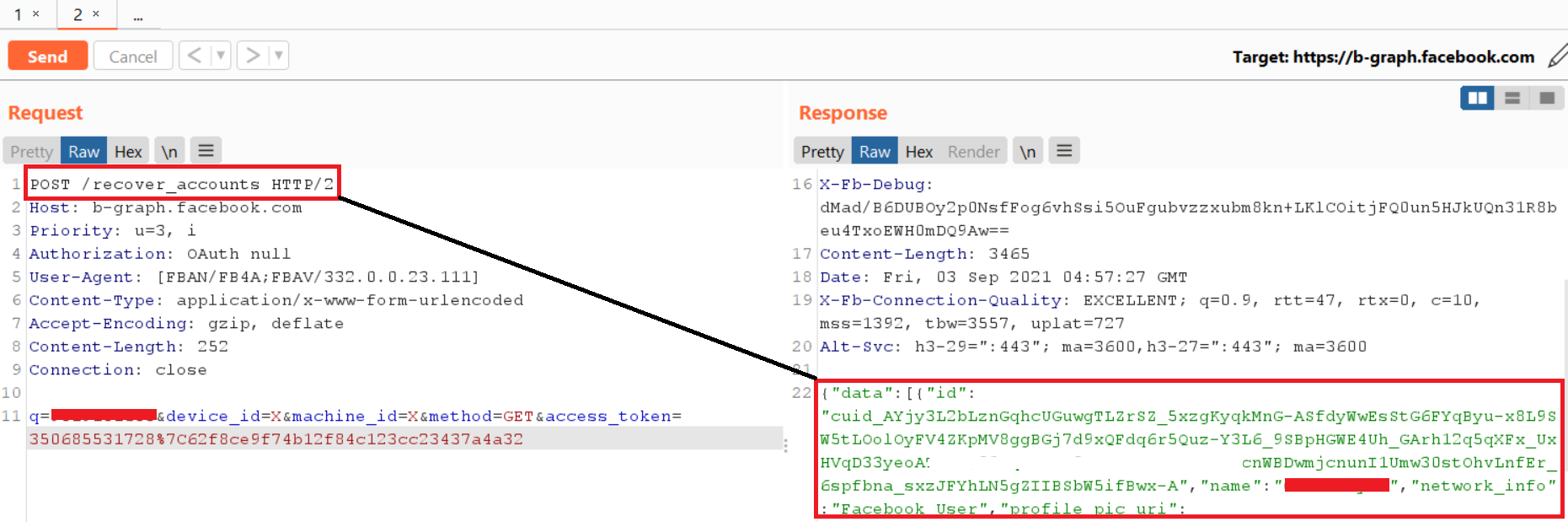Open the new tab ellipsis

(138, 16)
